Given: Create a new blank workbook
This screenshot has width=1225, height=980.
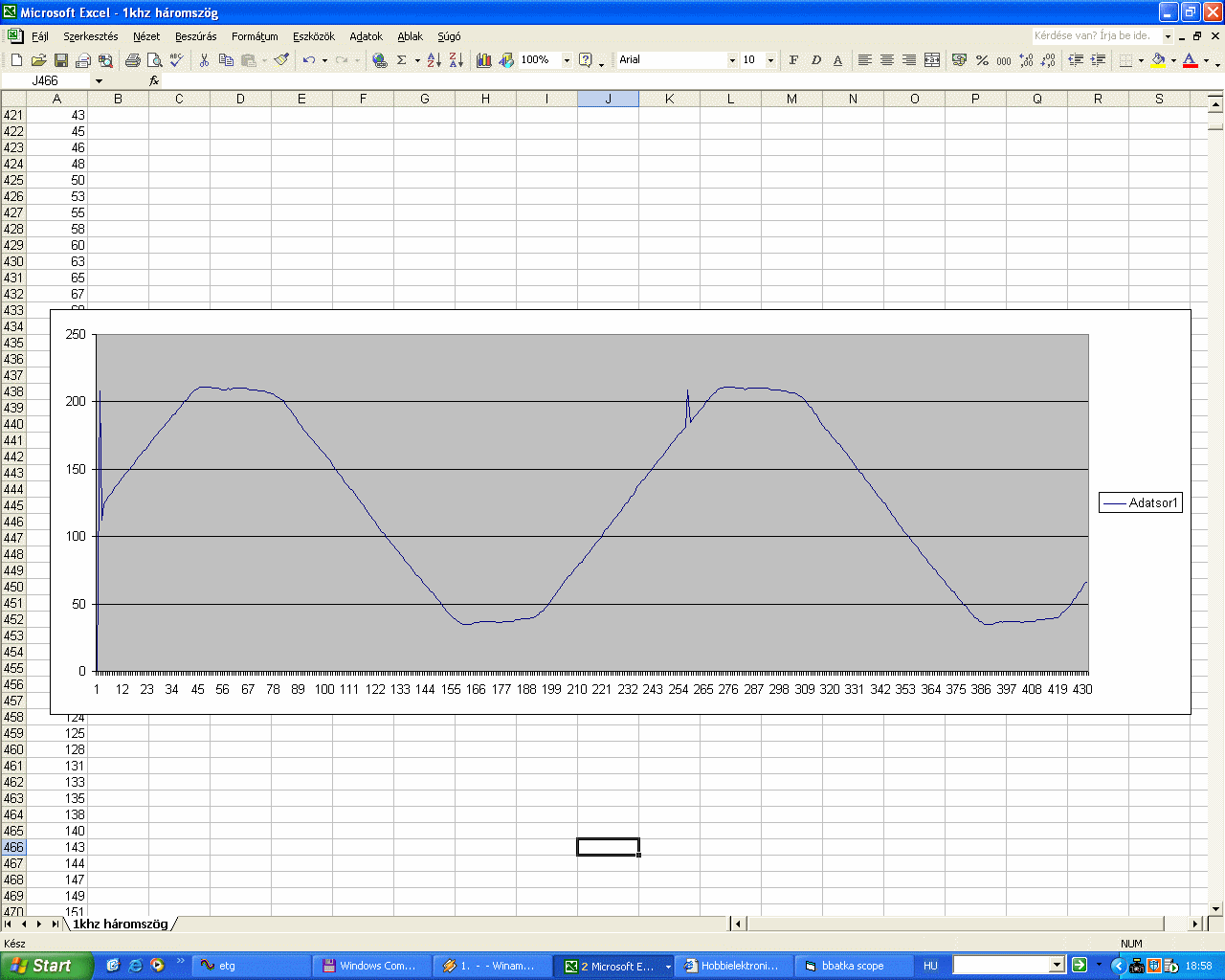Looking at the screenshot, I should click(x=16, y=60).
